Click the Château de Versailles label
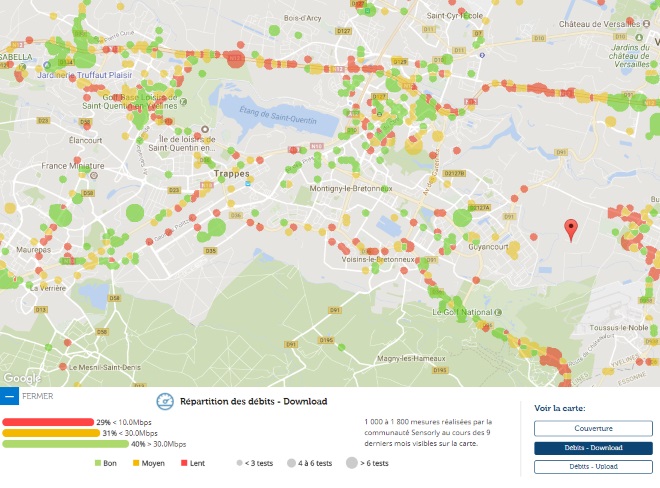 (x=599, y=24)
